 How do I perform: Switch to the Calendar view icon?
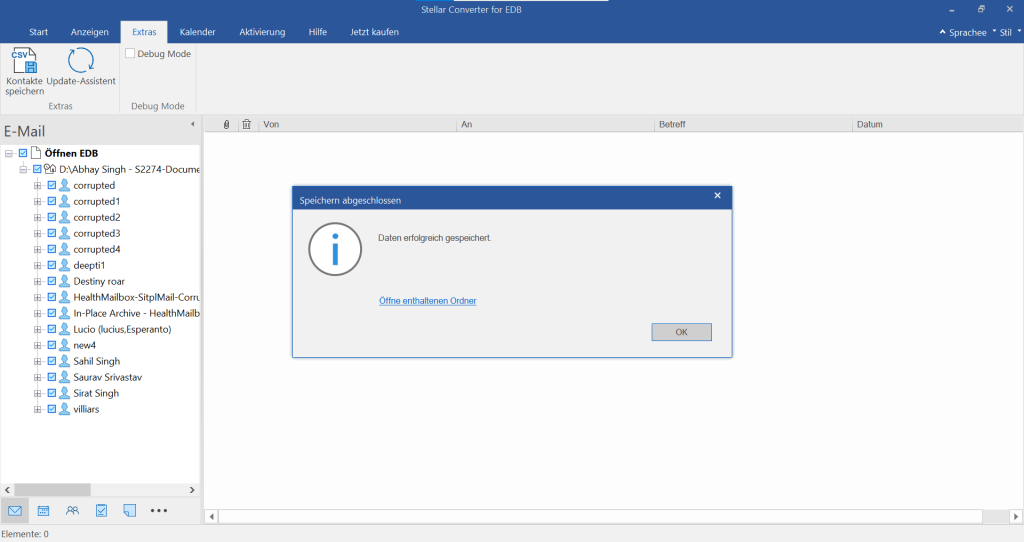[44, 511]
